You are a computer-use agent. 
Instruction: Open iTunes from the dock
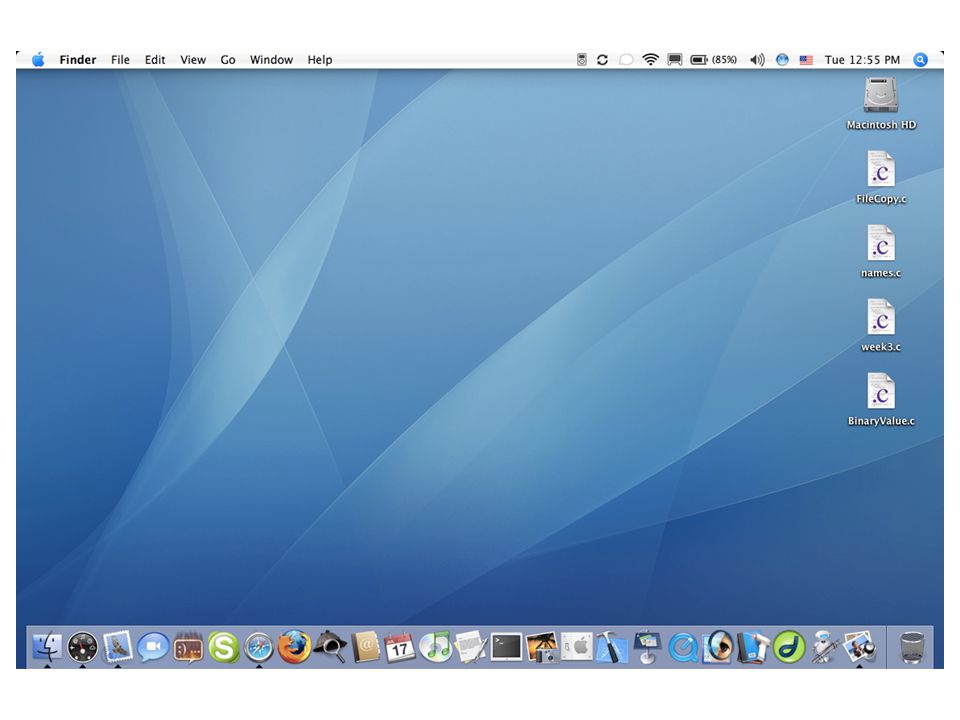[435, 647]
